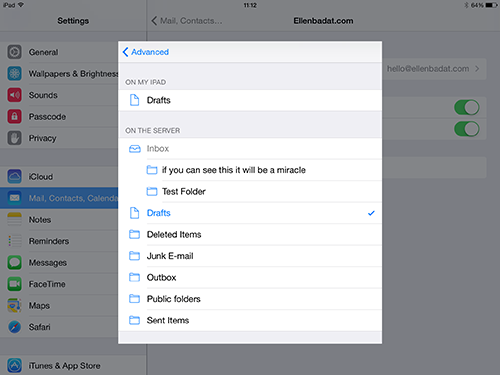Click hello@ellenbadat.com account text
Screen dimensions: 500x375
coord(428,69)
